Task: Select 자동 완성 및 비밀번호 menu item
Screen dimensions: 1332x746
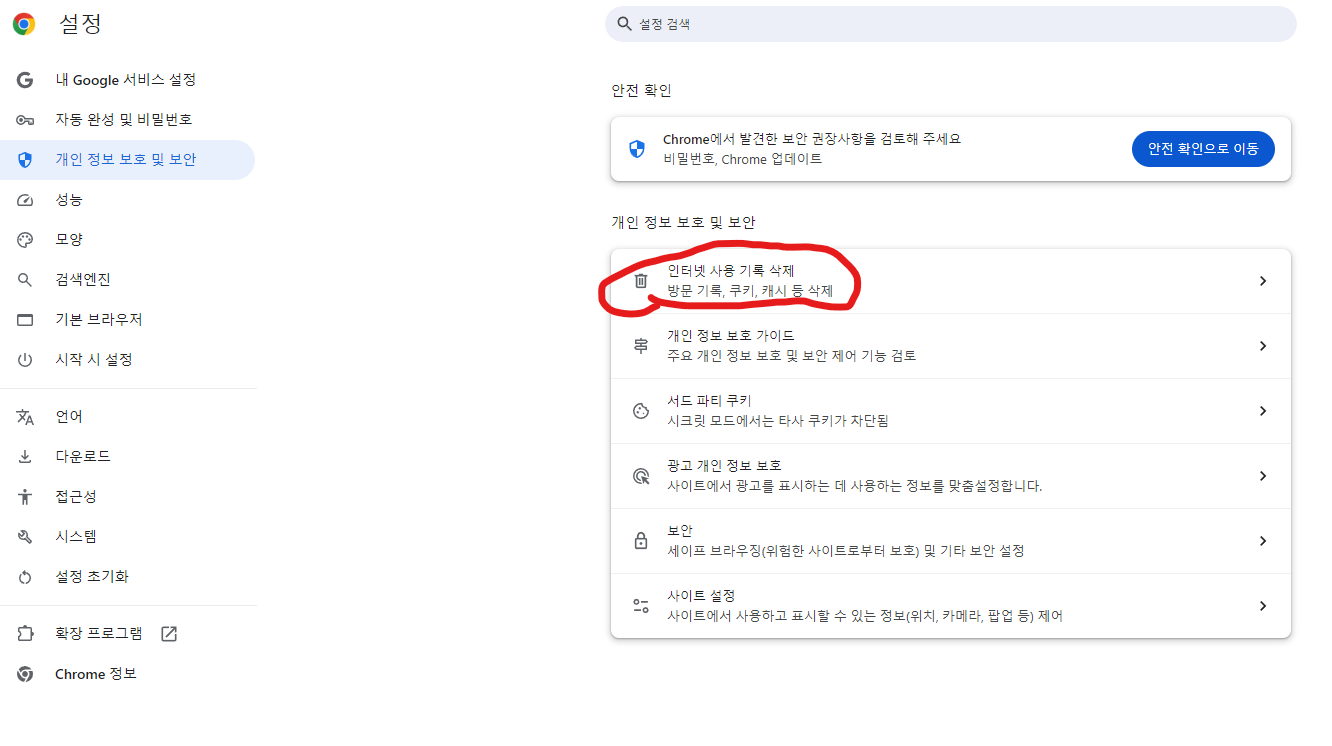Action: [127, 120]
